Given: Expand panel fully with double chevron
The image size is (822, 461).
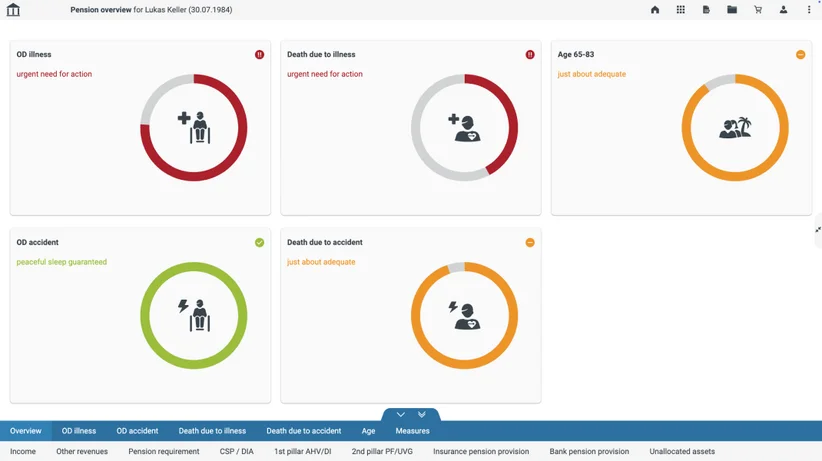Looking at the screenshot, I should 421,414.
